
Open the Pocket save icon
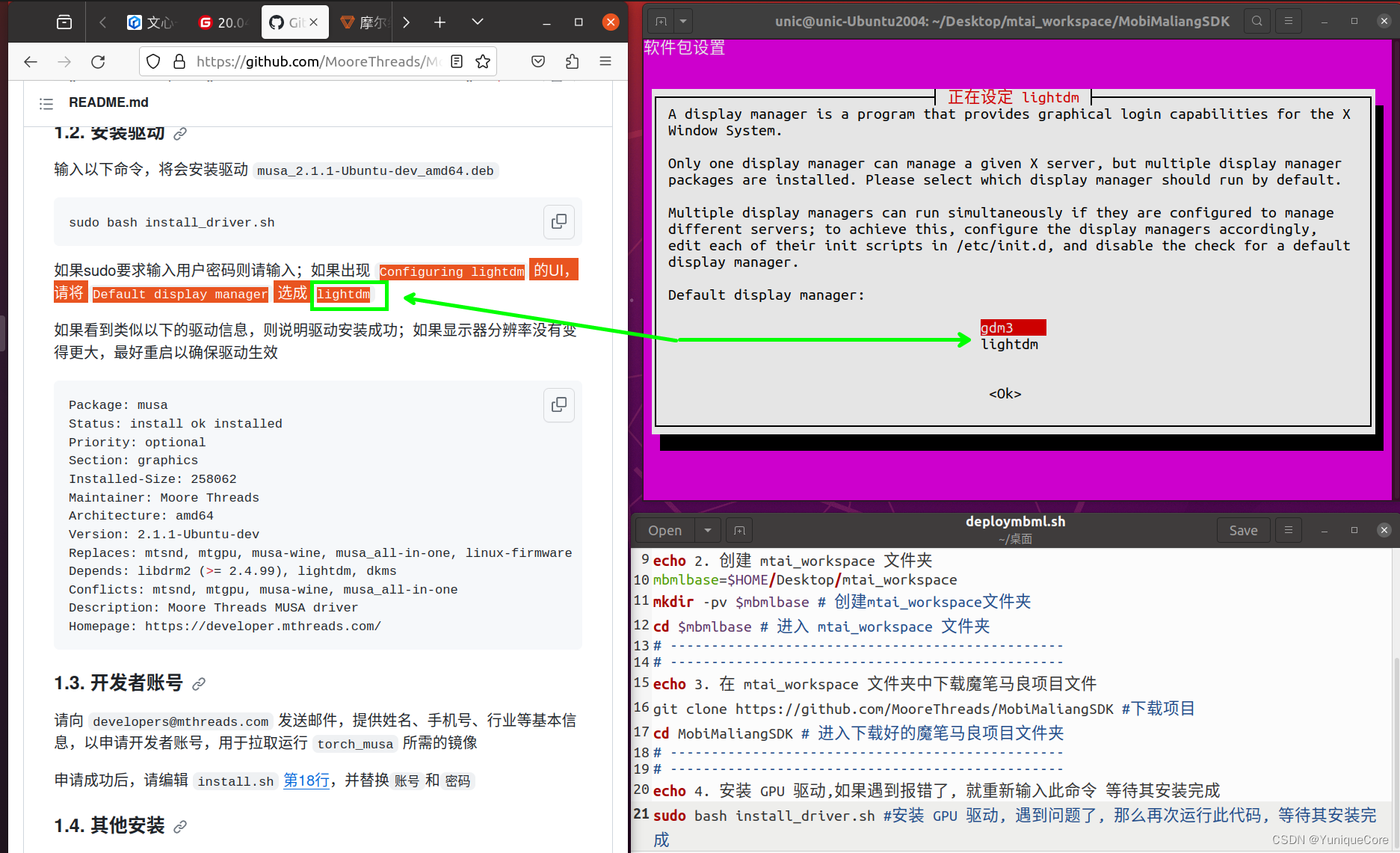pyautogui.click(x=538, y=62)
